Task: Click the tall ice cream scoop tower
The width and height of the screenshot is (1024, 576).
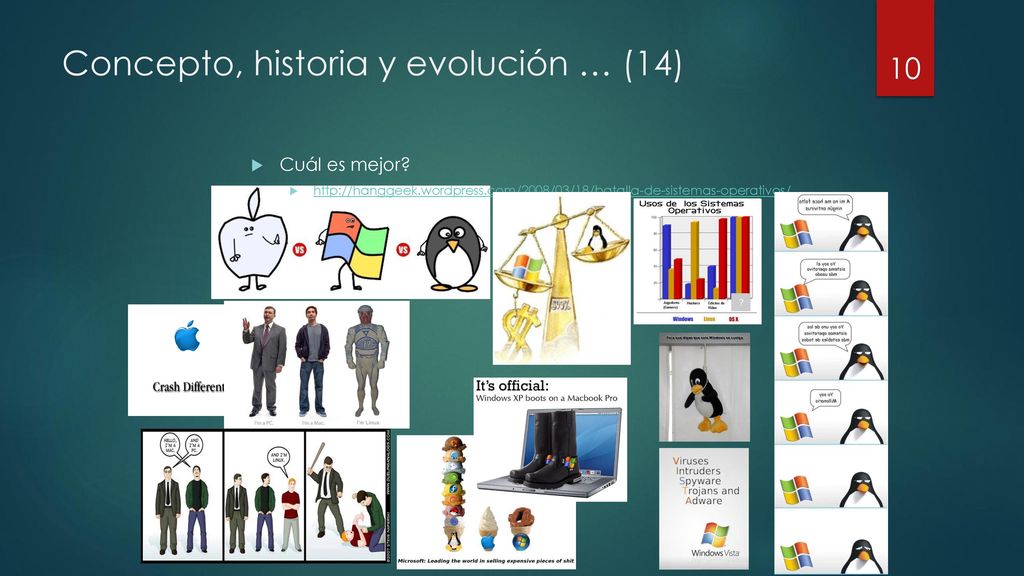Action: tap(453, 494)
